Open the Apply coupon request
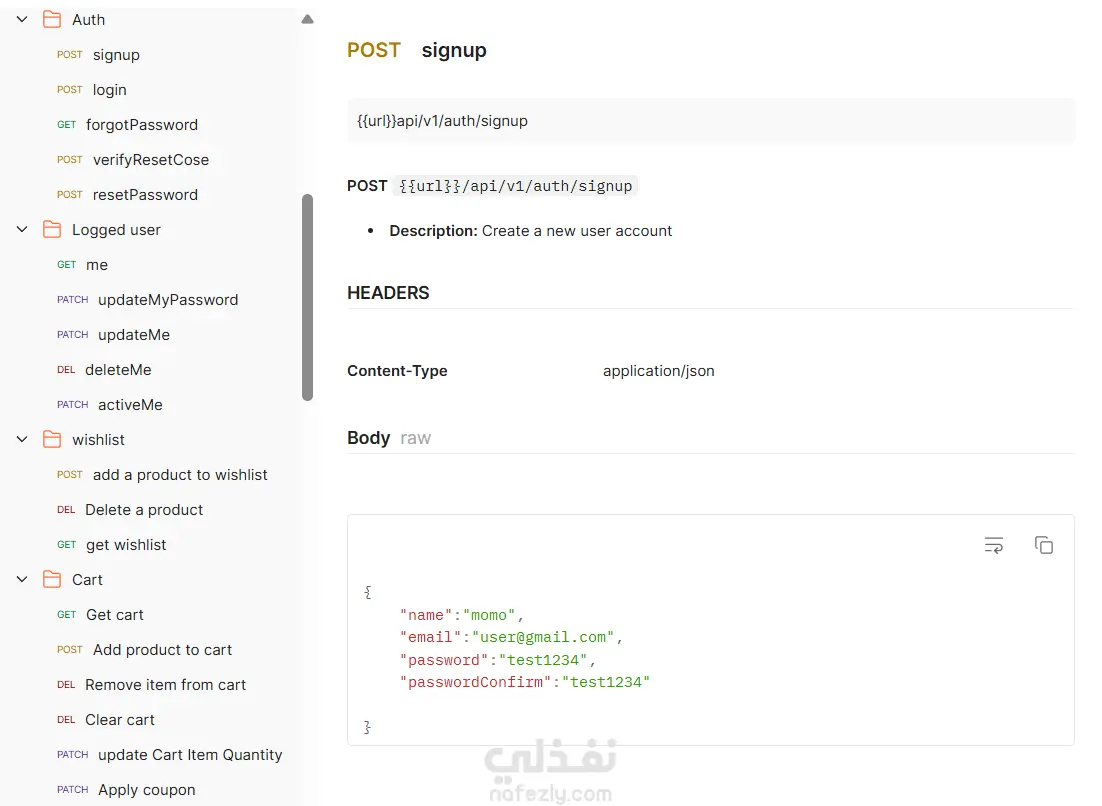This screenshot has width=1102, height=806. coord(146,790)
